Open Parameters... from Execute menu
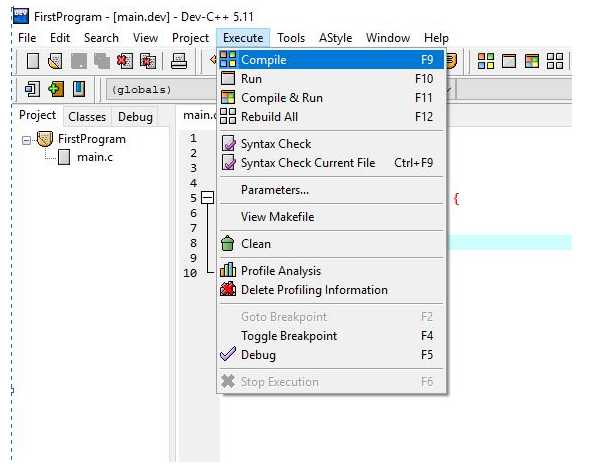 332,190
